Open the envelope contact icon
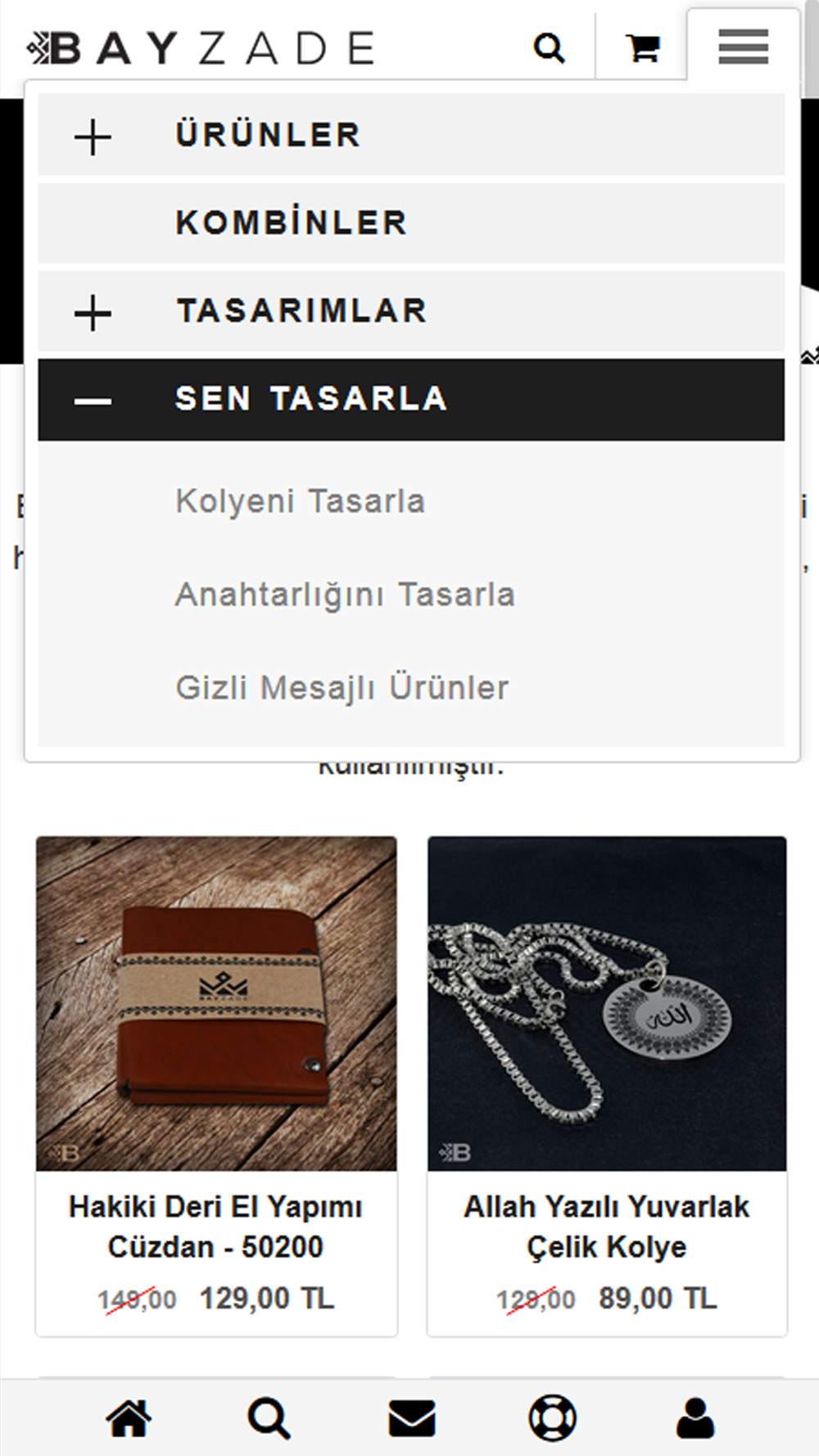 411,1418
